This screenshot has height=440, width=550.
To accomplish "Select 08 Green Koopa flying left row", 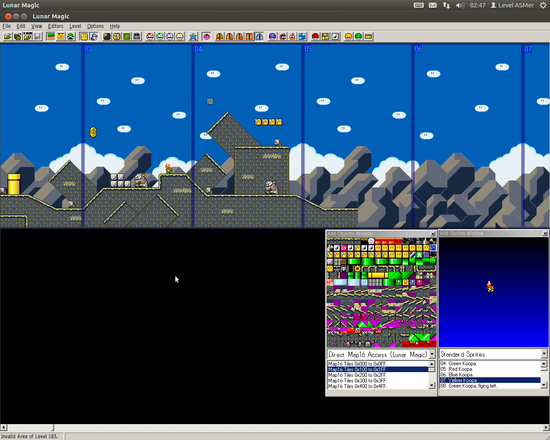I will tap(490, 386).
